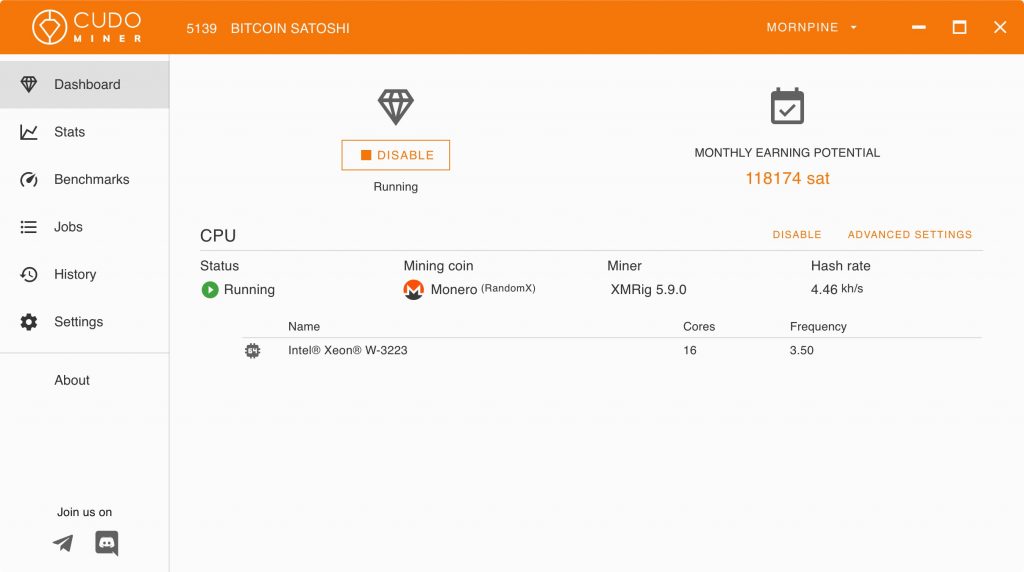The image size is (1024, 572).
Task: Go to the Benchmarks menu item
Action: click(x=84, y=180)
